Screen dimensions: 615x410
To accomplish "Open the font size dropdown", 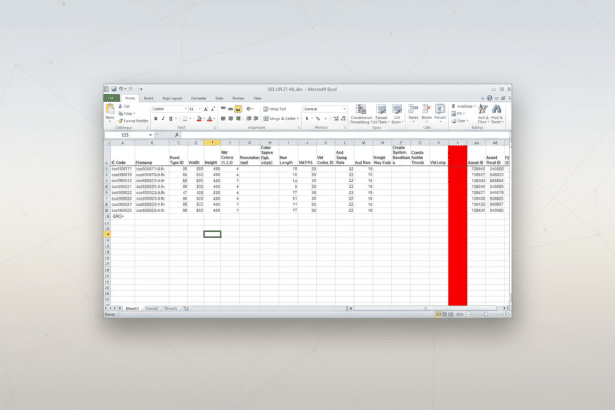I will pyautogui.click(x=200, y=109).
